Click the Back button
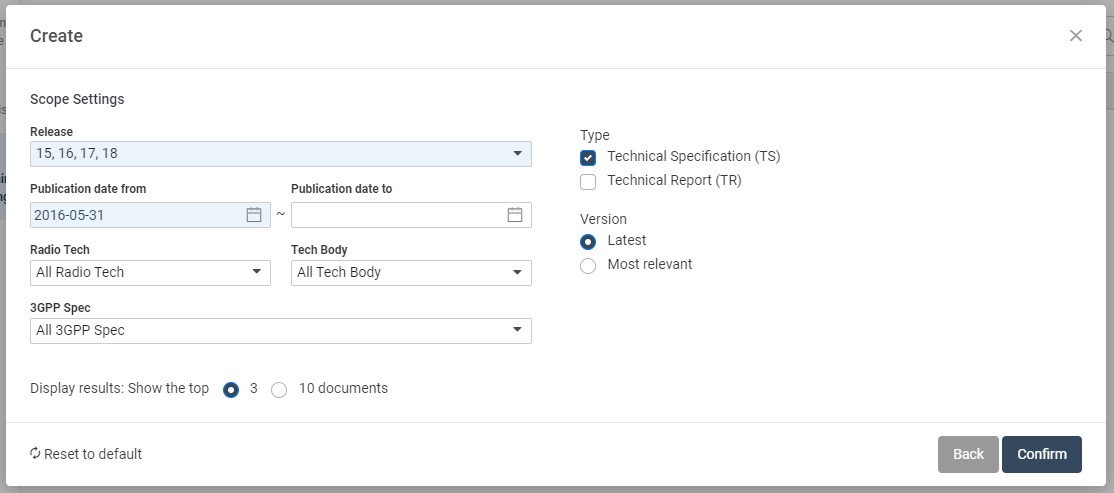 [x=968, y=454]
